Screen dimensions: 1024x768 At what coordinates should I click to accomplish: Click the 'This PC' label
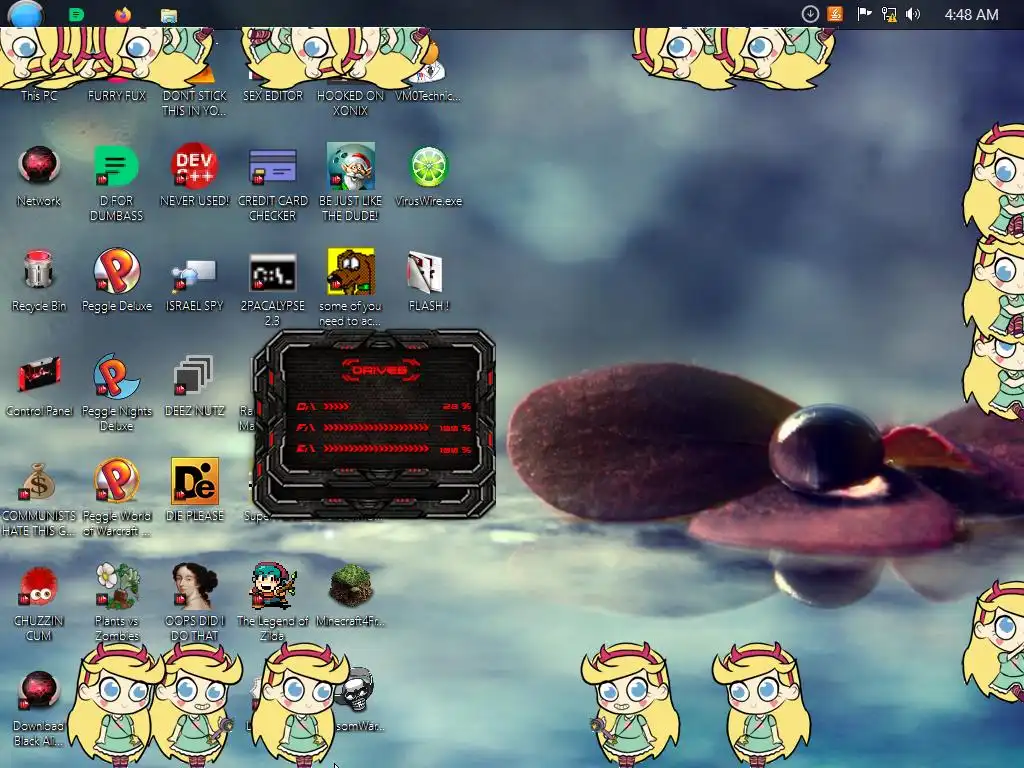point(39,95)
